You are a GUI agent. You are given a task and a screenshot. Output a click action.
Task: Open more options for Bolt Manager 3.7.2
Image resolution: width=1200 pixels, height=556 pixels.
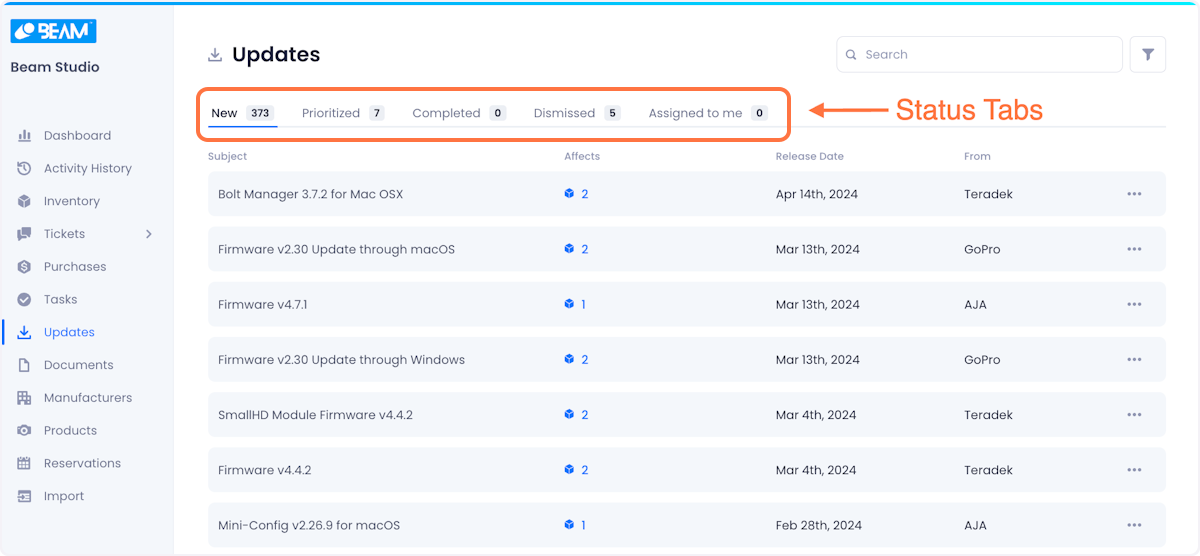point(1134,194)
